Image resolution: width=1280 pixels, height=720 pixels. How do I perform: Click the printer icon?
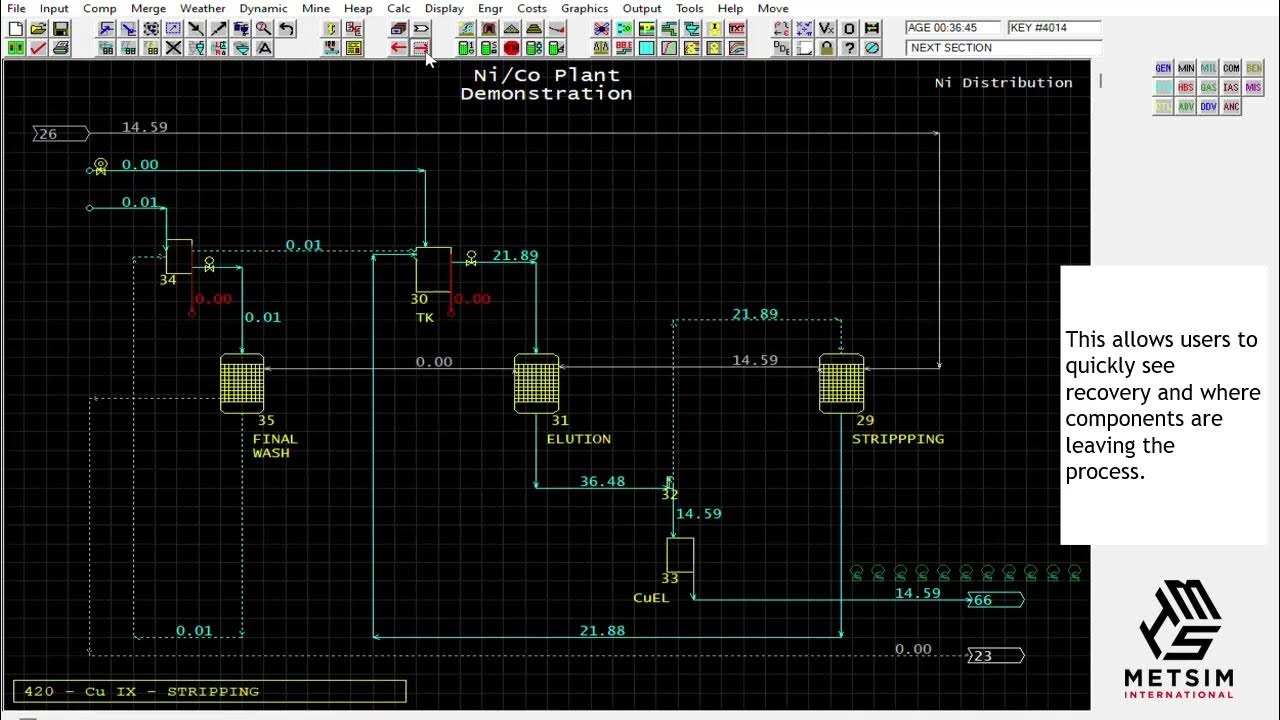tap(60, 48)
